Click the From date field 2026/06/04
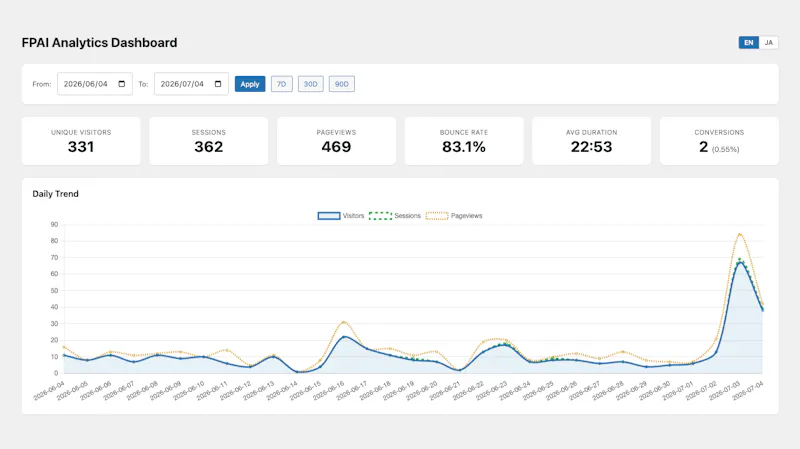800x449 pixels. [x=95, y=84]
